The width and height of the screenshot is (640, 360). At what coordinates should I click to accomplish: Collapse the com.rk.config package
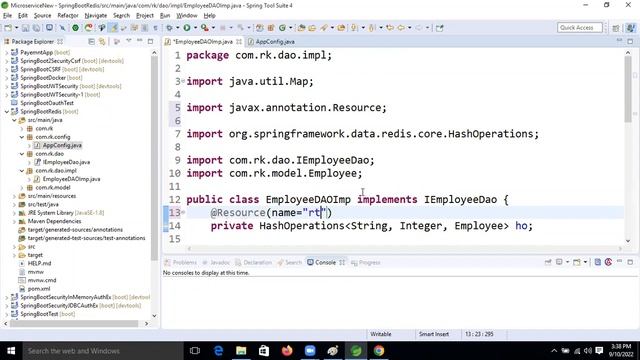coord(22,137)
